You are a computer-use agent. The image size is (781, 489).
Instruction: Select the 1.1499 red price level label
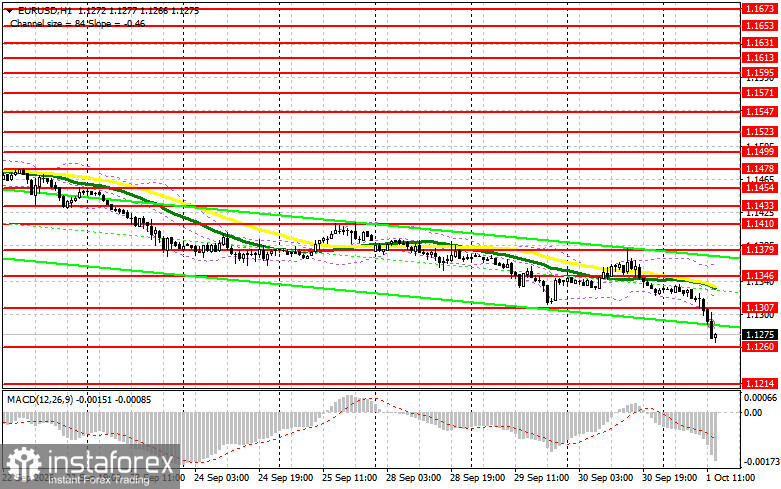pyautogui.click(x=760, y=151)
